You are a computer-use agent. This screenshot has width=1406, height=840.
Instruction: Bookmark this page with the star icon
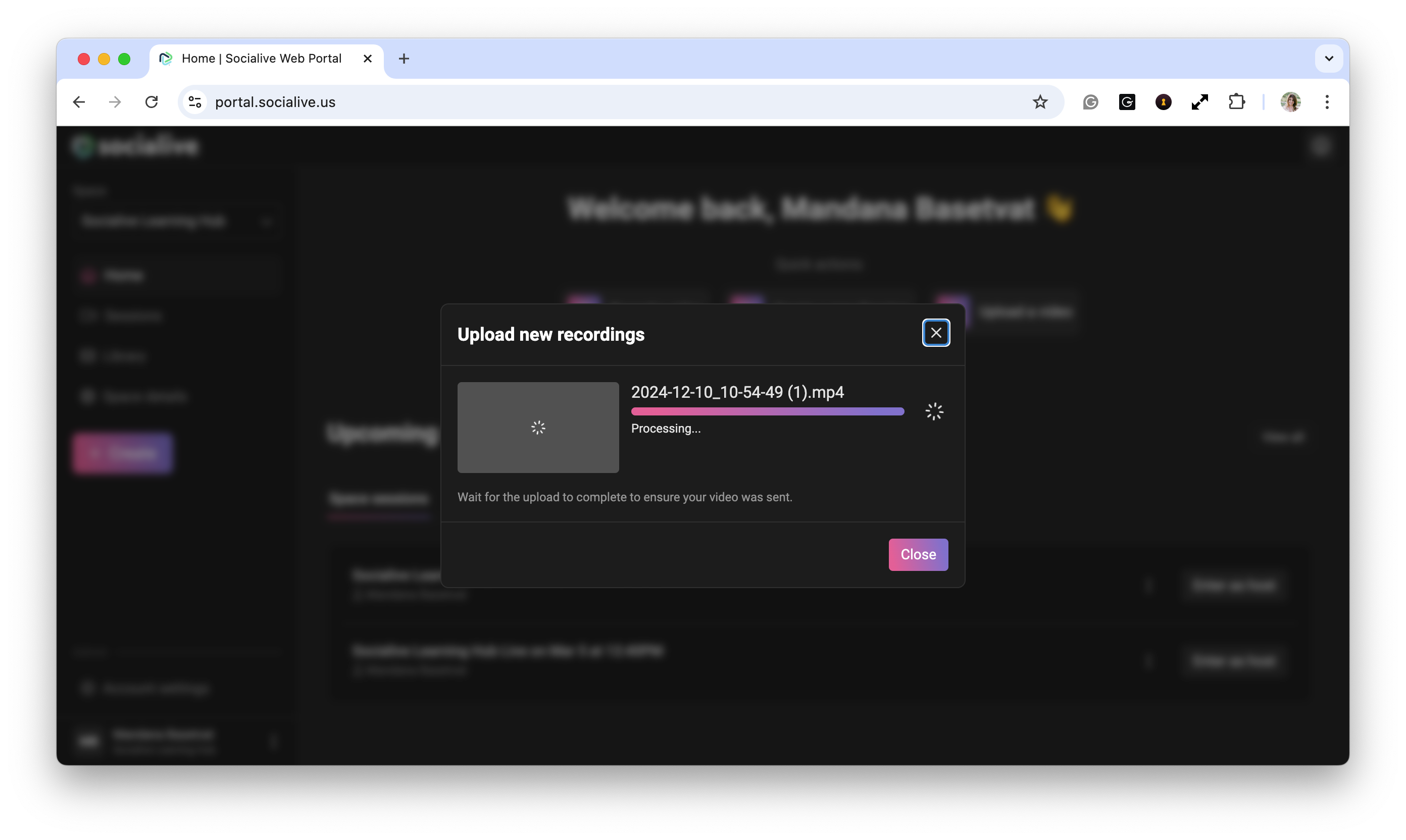coord(1040,102)
